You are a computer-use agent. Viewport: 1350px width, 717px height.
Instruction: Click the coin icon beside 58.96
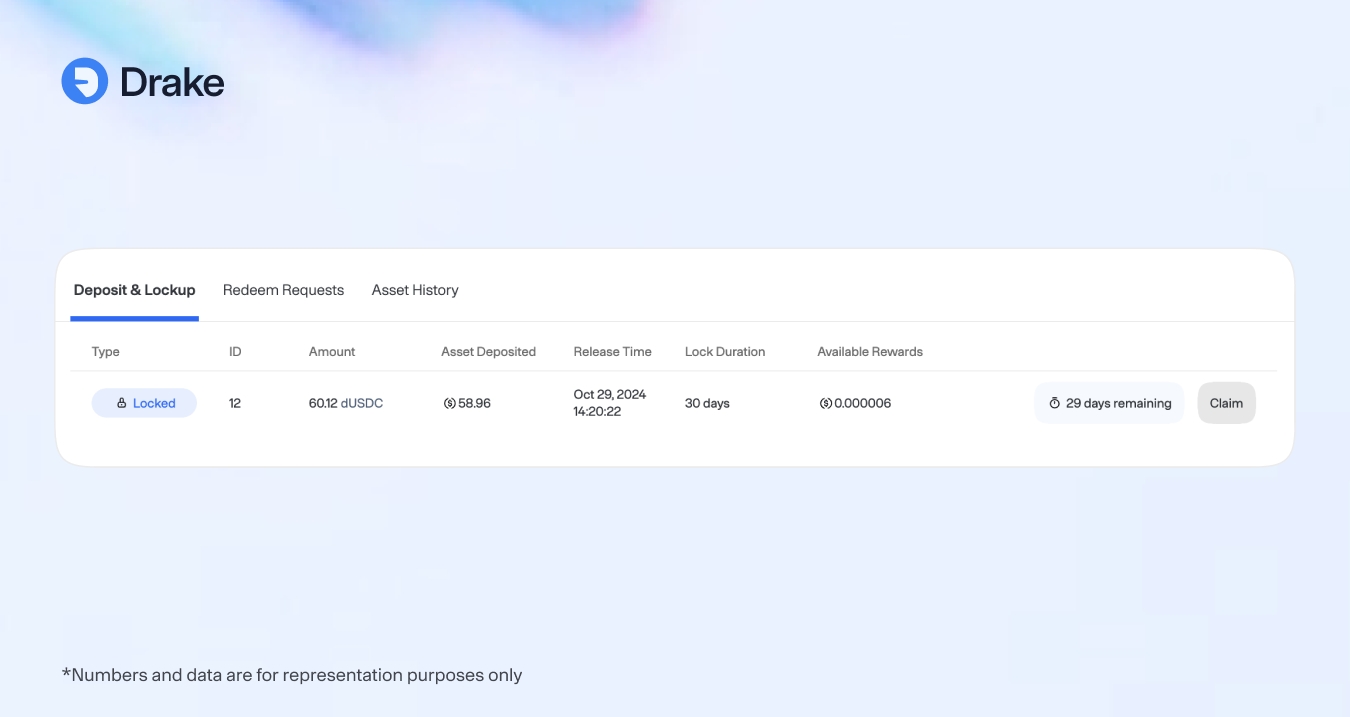(x=449, y=403)
